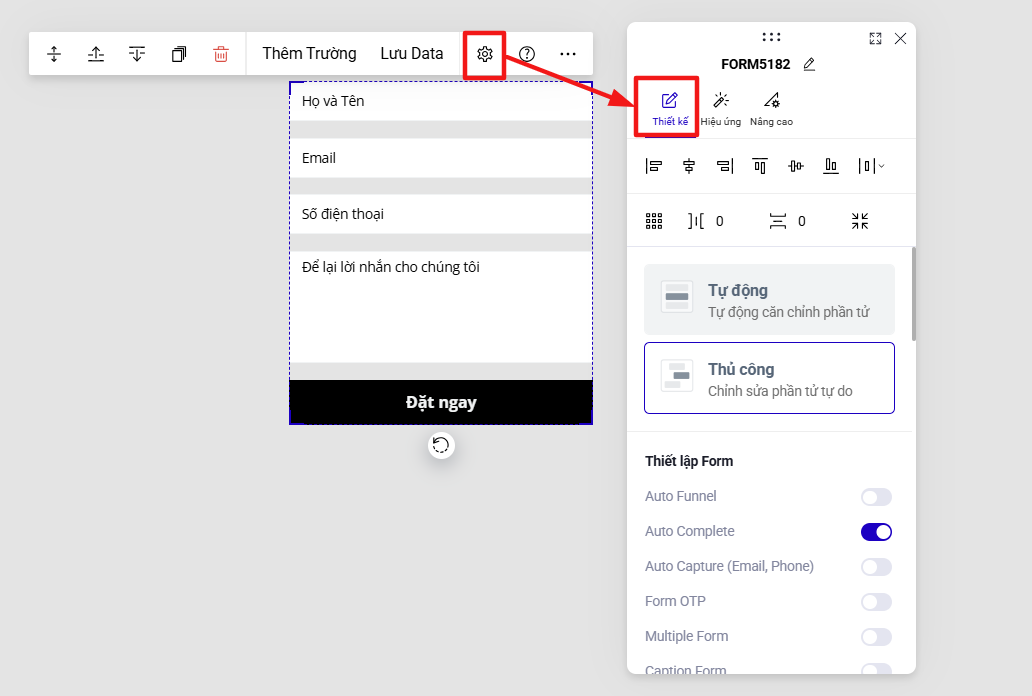
Task: Click the collapse/shrink arrows icon
Action: point(860,221)
